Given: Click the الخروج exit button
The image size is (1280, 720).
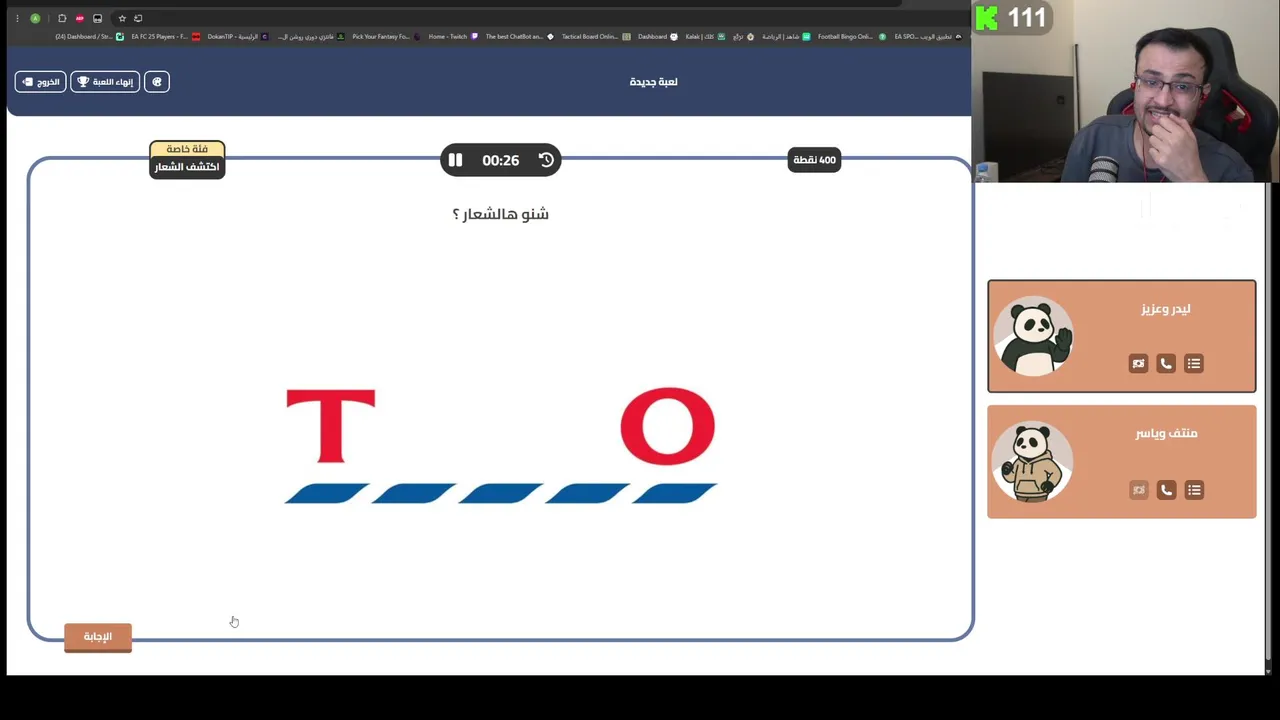Looking at the screenshot, I should point(41,82).
